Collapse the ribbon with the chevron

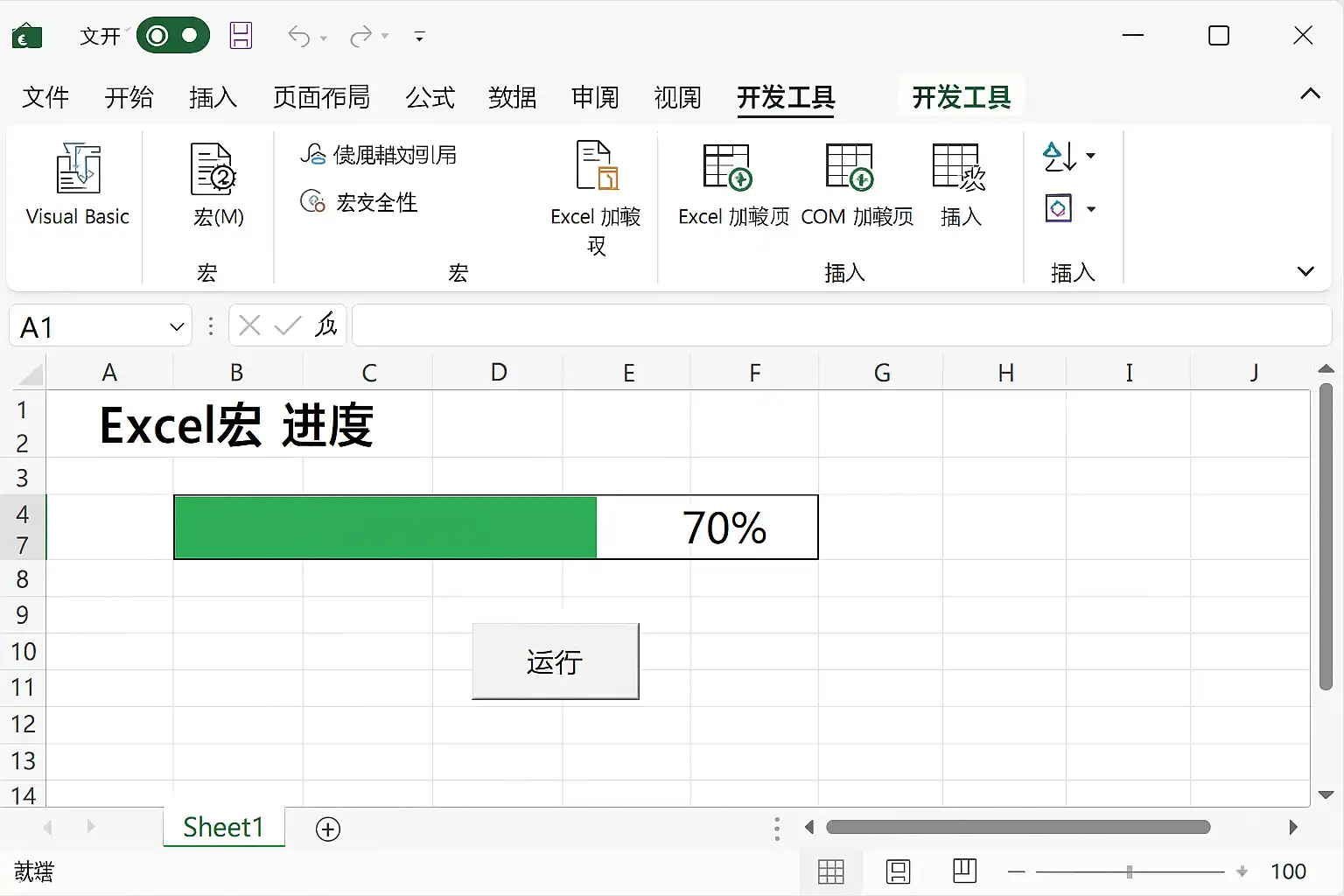pos(1310,94)
